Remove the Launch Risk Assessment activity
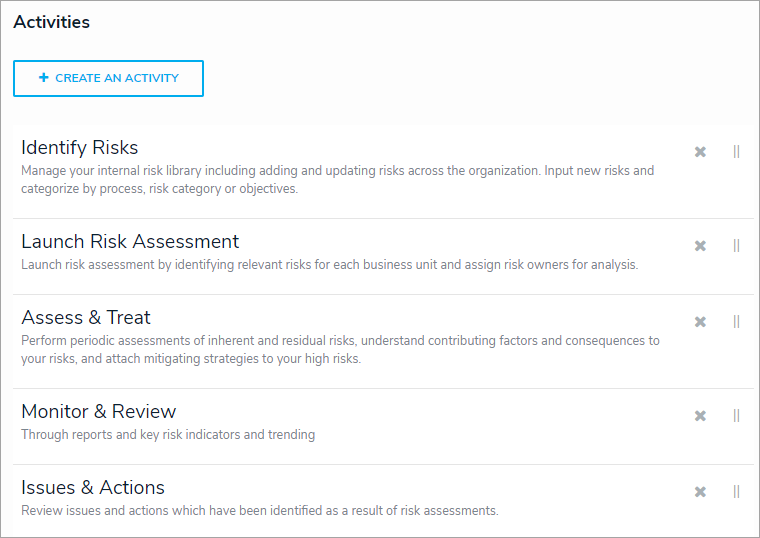This screenshot has height=538, width=760. tap(700, 246)
